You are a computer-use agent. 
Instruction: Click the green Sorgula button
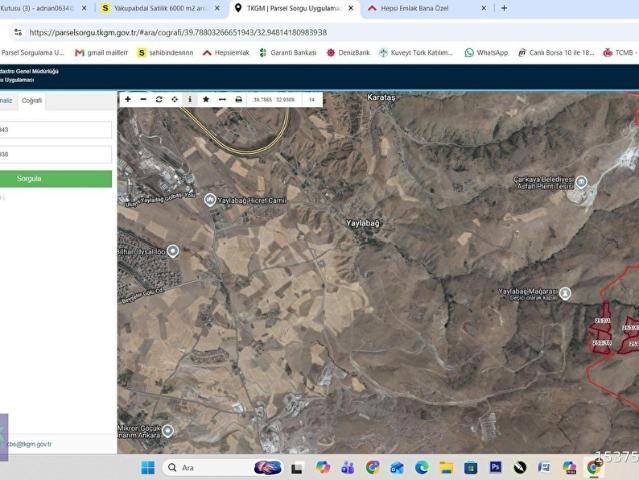click(x=55, y=179)
